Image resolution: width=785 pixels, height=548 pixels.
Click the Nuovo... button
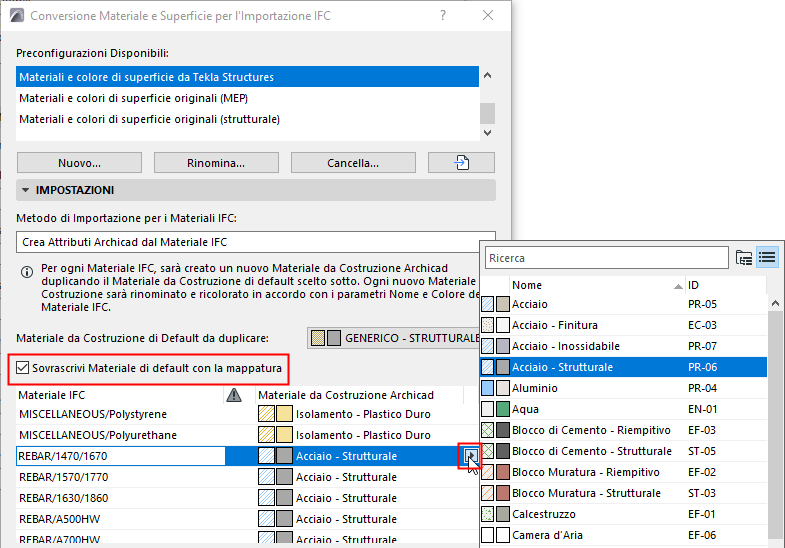79,163
